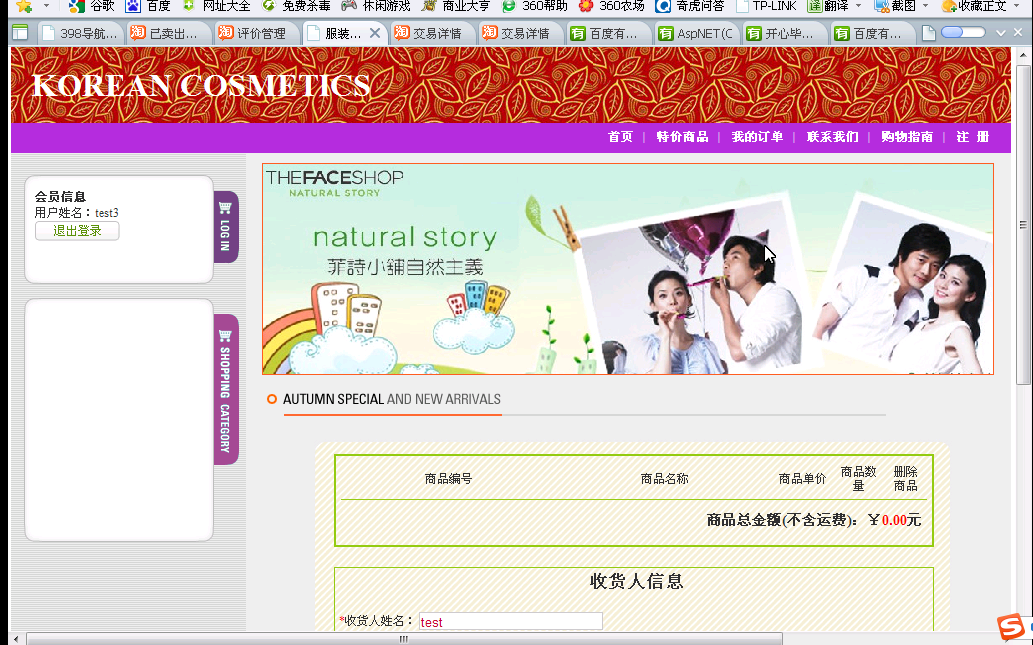Viewport: 1033px width, 645px height.
Task: Click the AUTUMN SPECIAL AND NEW ARRIVALS heading
Action: tap(392, 399)
